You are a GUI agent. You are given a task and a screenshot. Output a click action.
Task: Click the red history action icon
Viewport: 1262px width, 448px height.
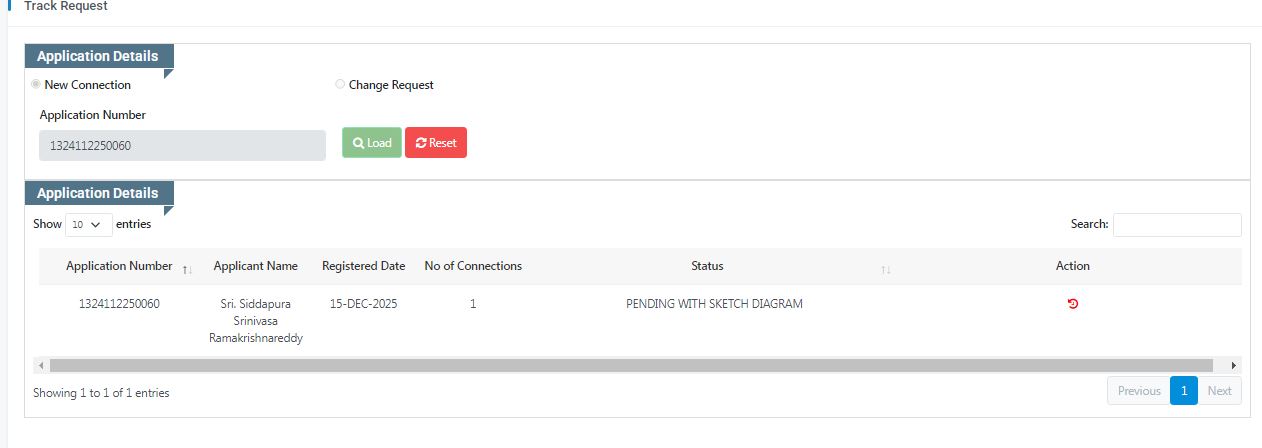click(x=1073, y=304)
